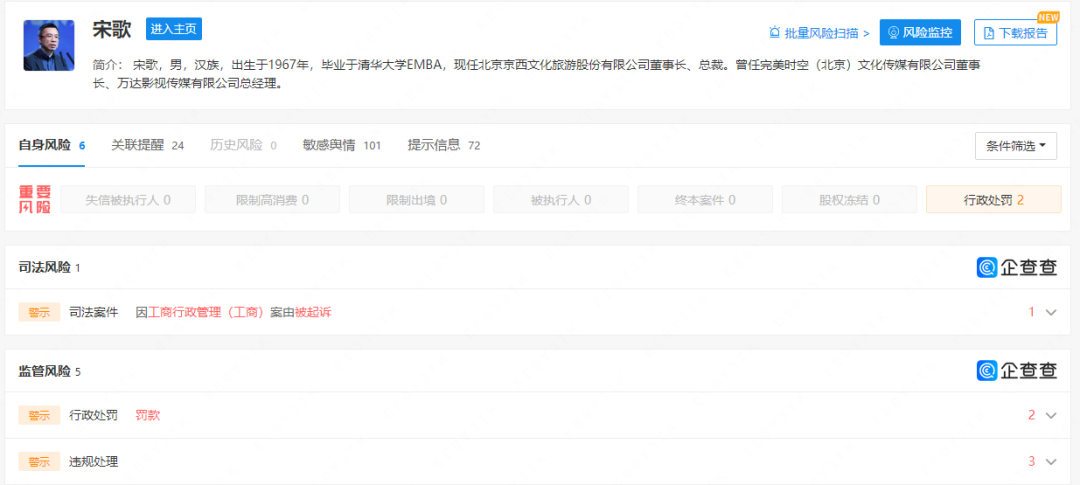
Task: Click Song Ge's profile photo
Action: click(x=48, y=45)
